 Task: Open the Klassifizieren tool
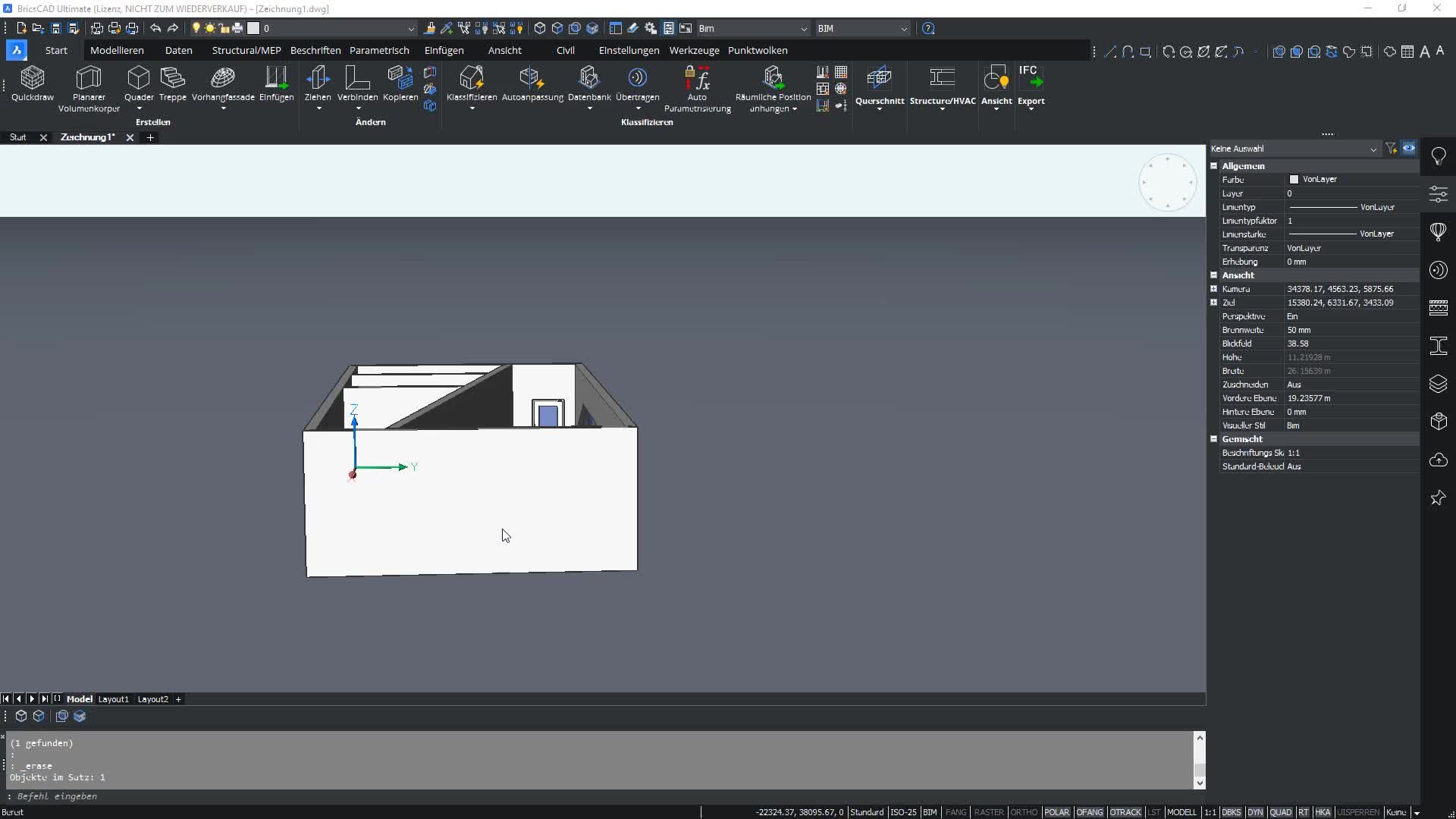point(472,83)
